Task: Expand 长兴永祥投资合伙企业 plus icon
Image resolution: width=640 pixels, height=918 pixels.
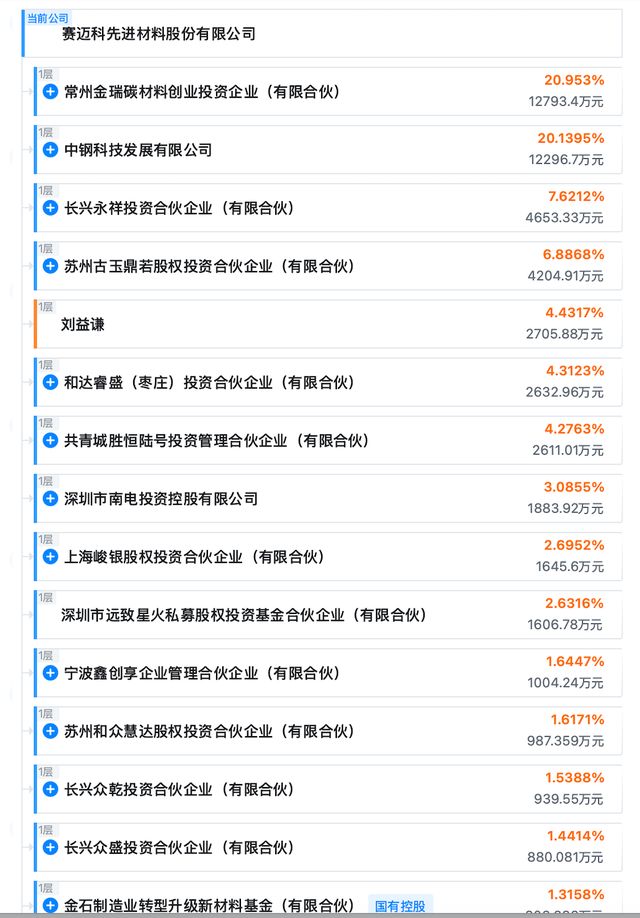Action: (50, 208)
